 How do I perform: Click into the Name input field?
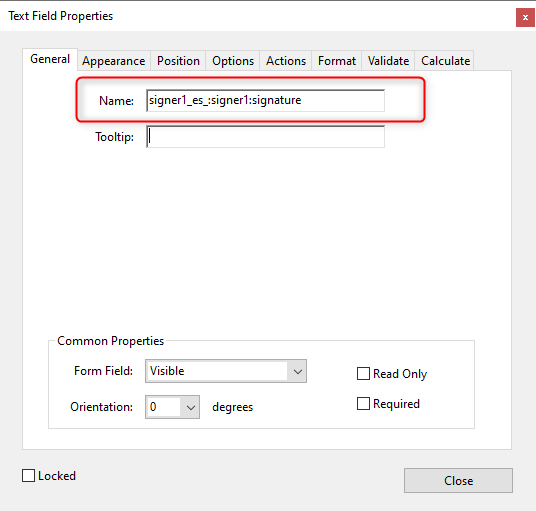click(x=265, y=100)
